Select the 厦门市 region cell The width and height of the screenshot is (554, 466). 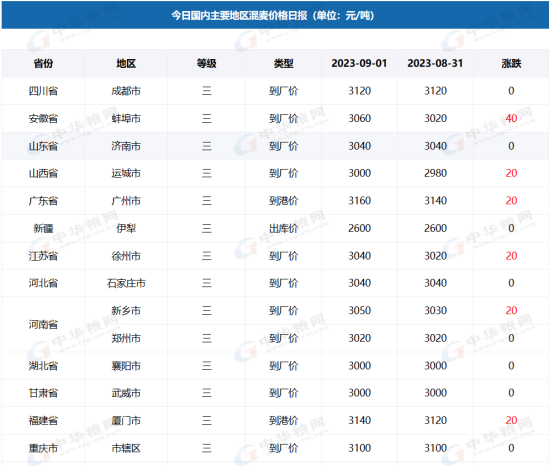click(126, 420)
